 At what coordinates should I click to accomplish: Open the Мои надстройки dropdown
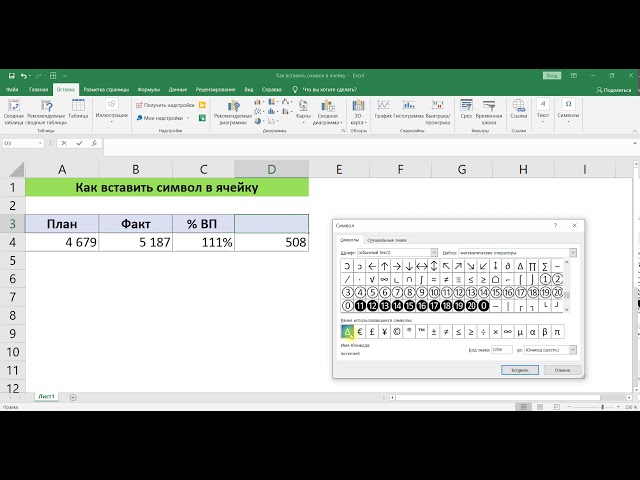coord(163,118)
